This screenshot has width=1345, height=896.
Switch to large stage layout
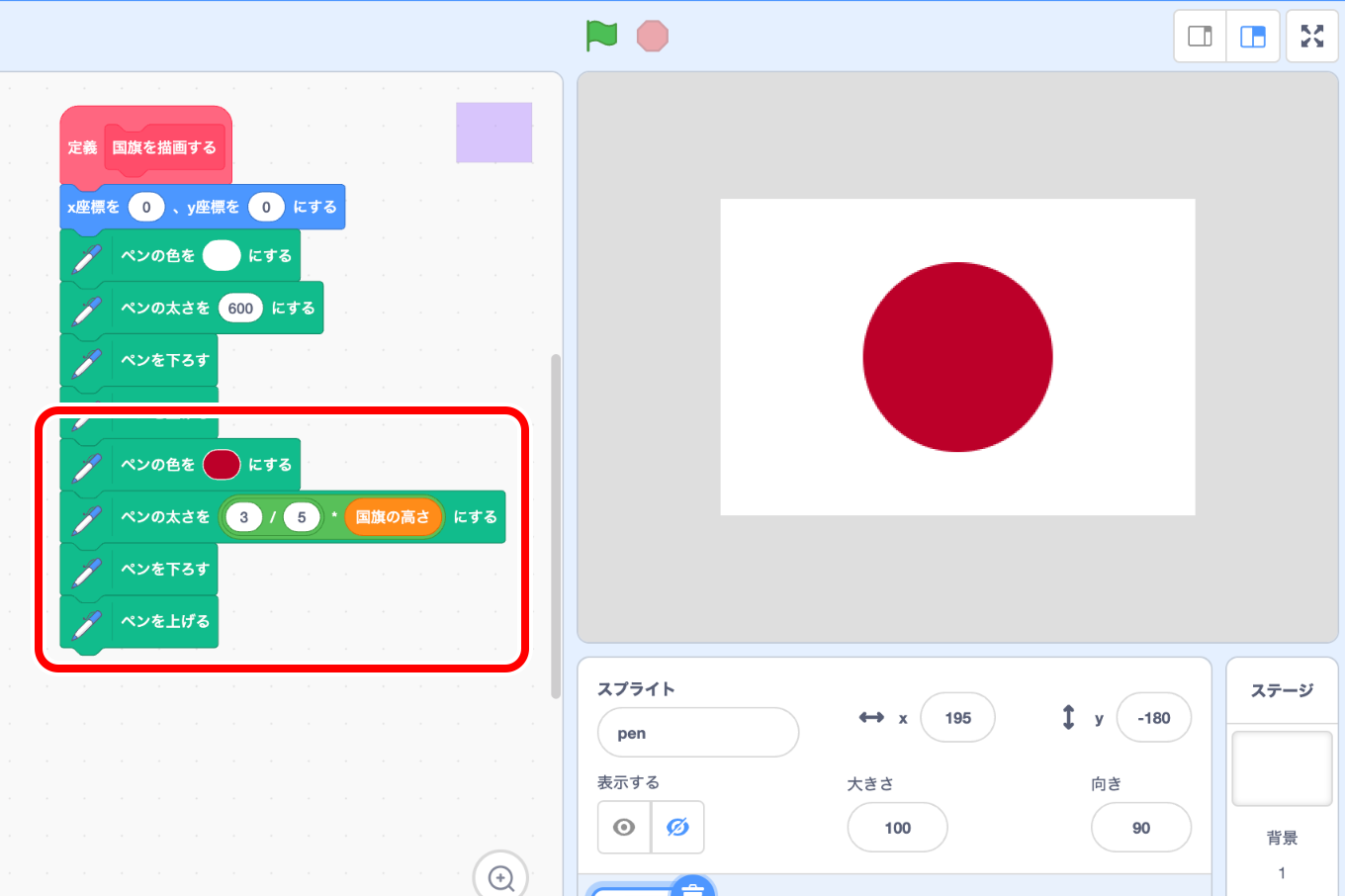[1253, 37]
